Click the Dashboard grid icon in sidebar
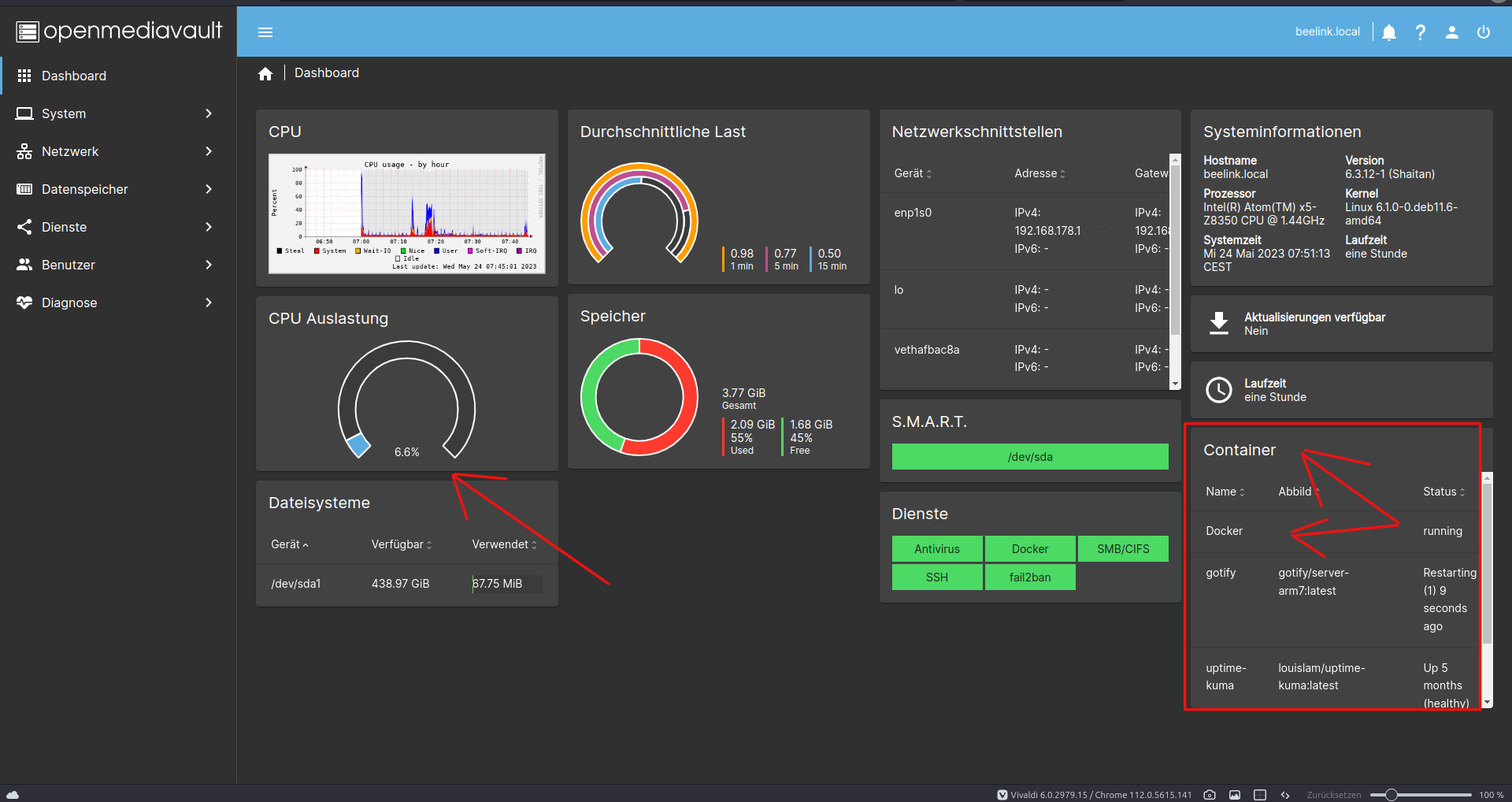This screenshot has width=1512, height=802. coord(24,76)
